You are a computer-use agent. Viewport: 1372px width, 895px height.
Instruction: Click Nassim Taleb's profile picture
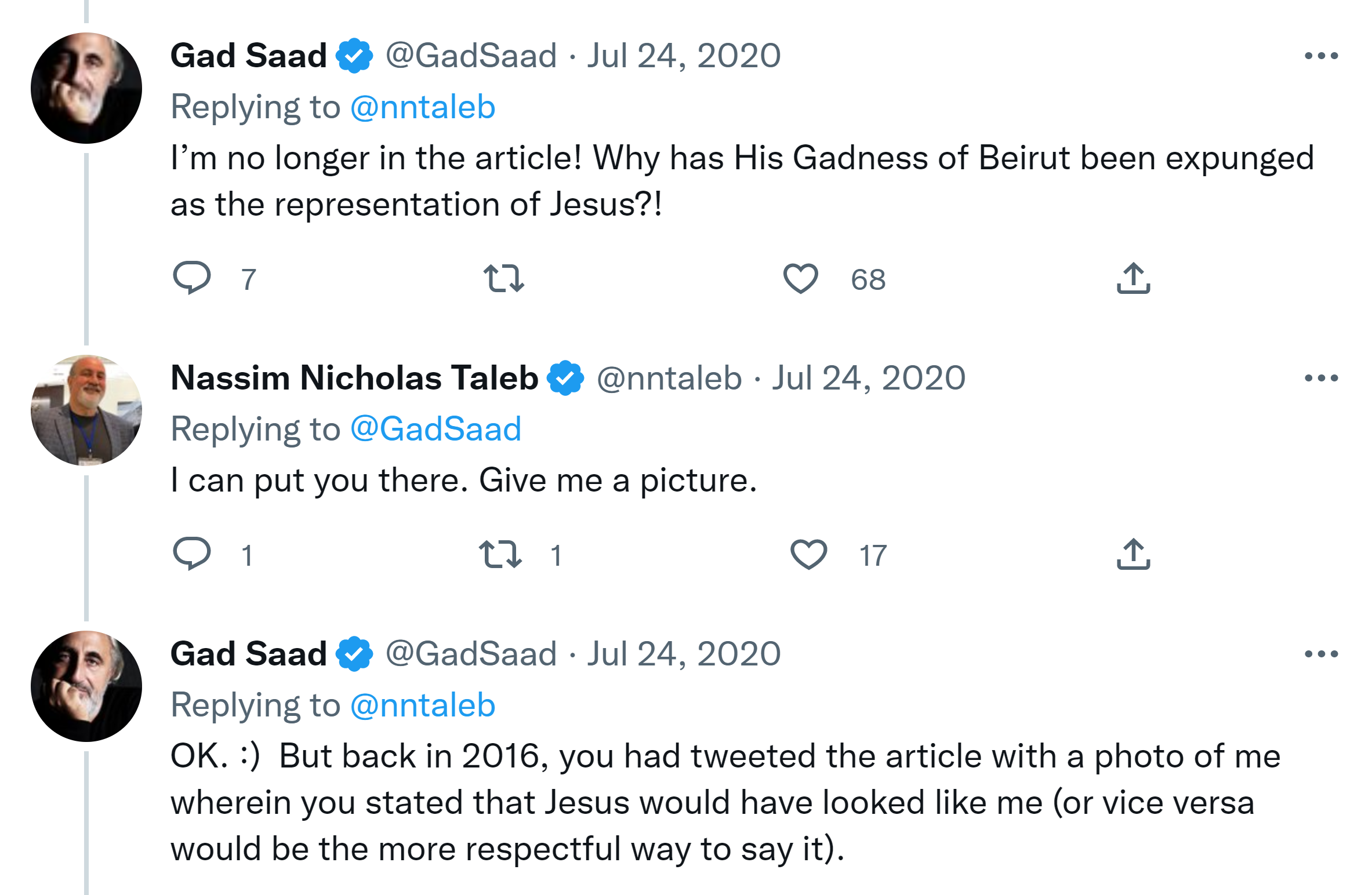(86, 410)
